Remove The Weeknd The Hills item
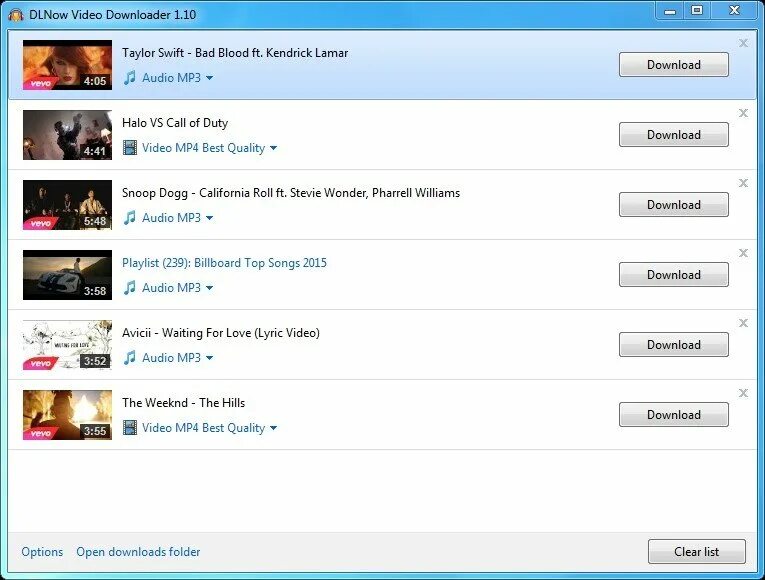 (x=743, y=393)
